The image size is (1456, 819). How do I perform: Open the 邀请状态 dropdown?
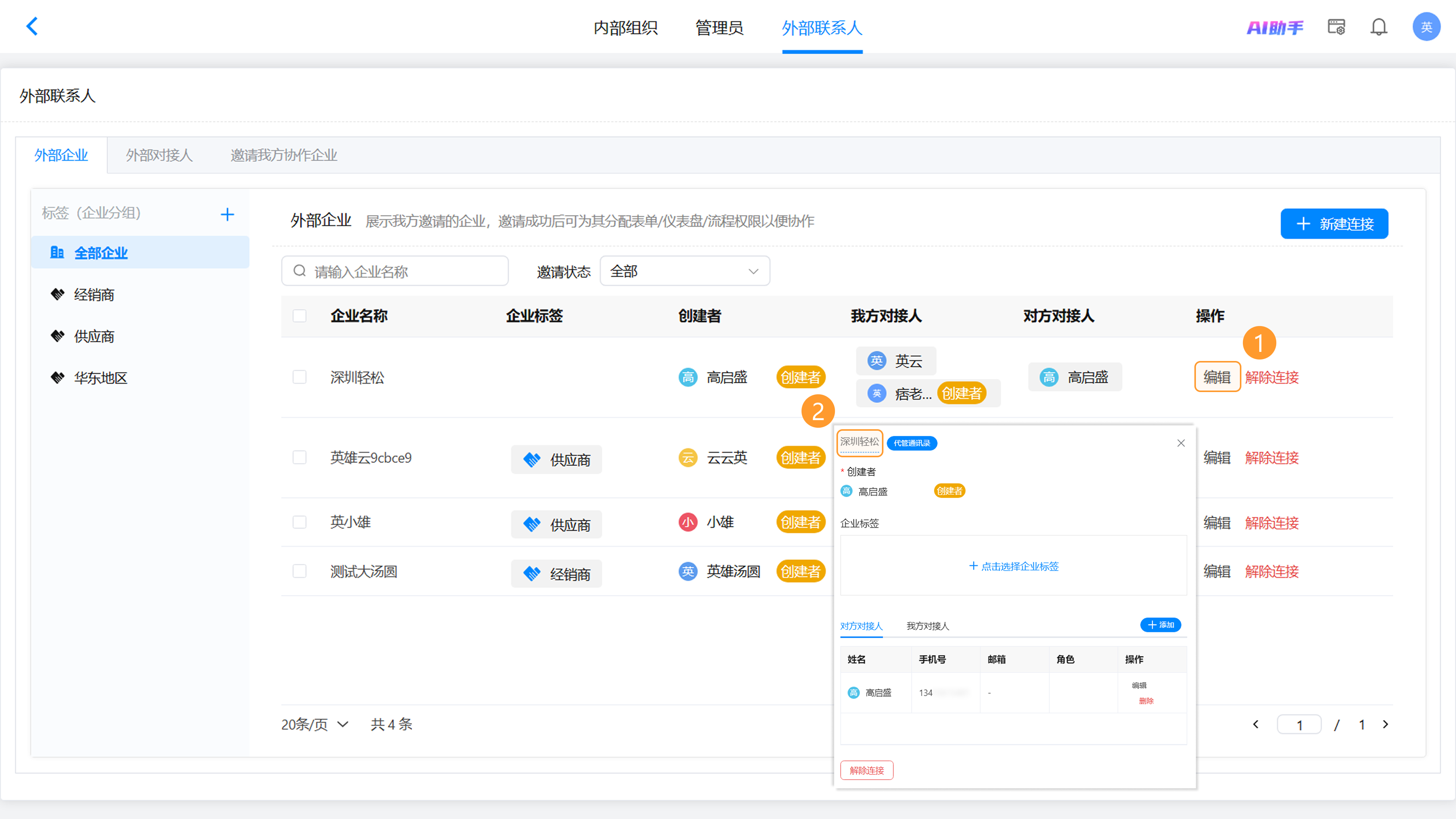tap(684, 271)
